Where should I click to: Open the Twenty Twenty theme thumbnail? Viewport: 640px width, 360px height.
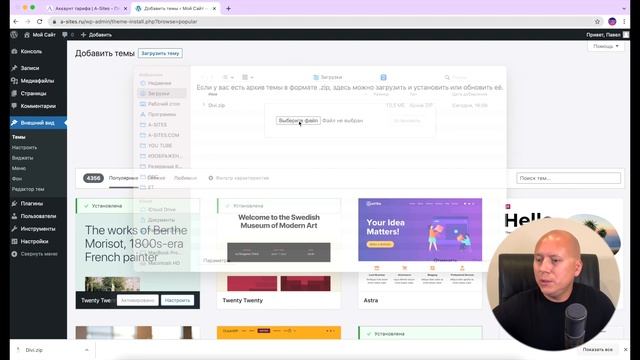point(279,245)
